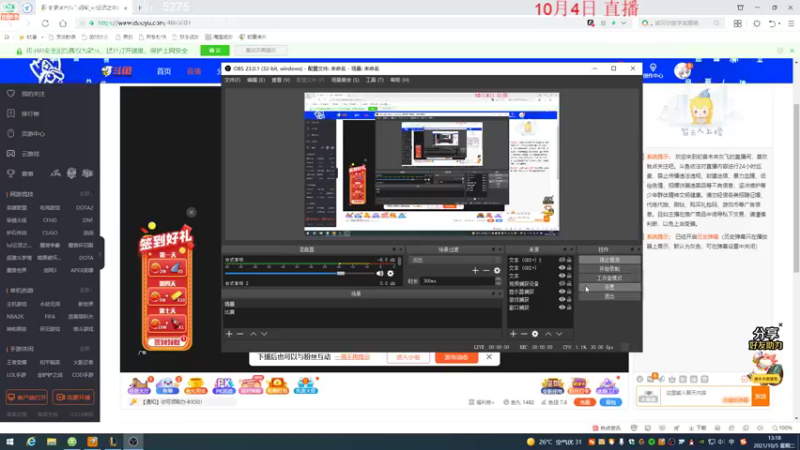Open transition properties gear icon

(x=497, y=270)
